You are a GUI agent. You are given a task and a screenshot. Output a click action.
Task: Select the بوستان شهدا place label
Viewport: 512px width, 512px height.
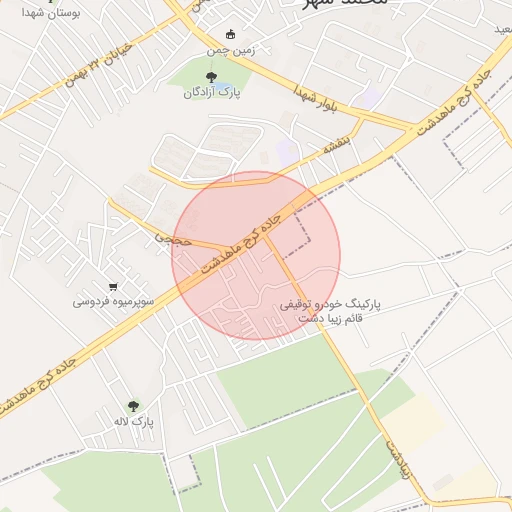(x=51, y=13)
